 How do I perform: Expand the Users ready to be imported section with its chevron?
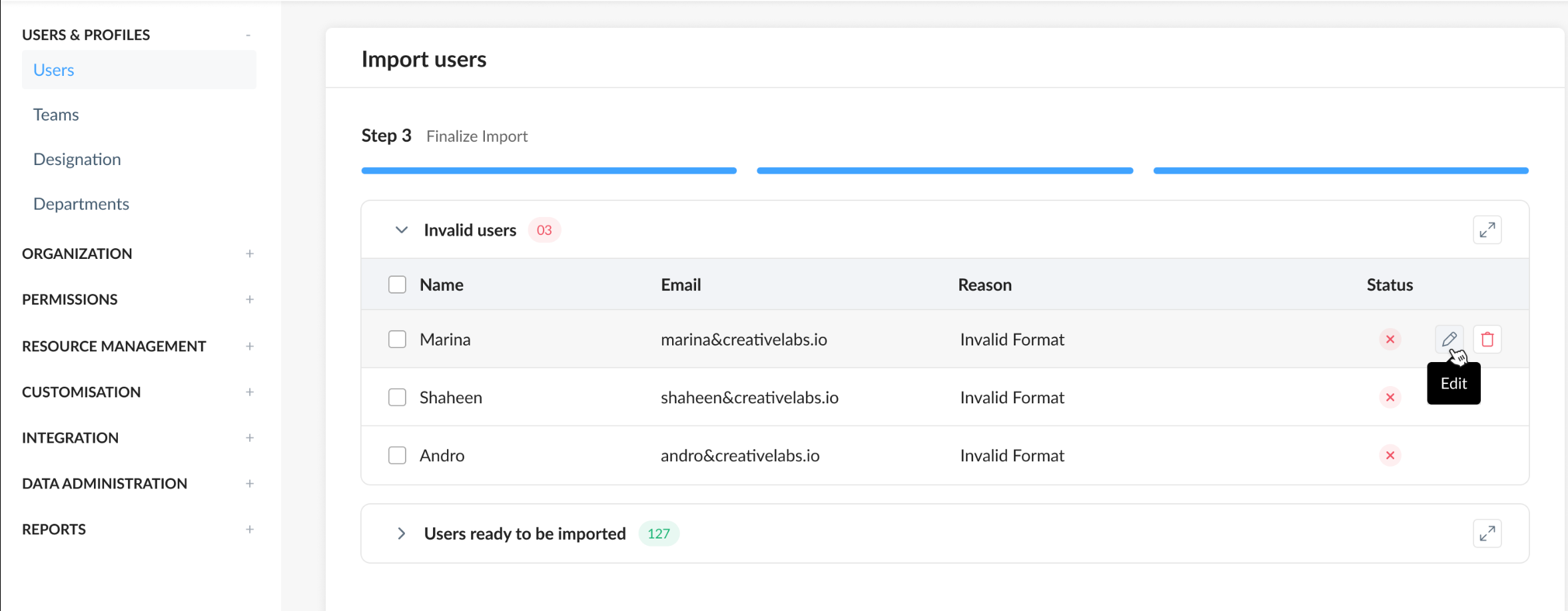pos(401,534)
